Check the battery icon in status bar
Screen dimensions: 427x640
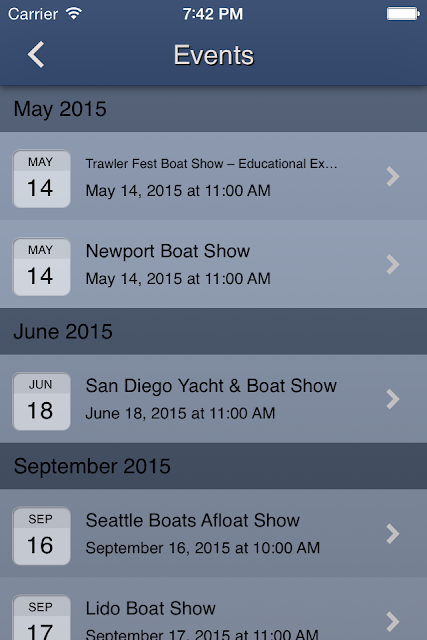point(403,14)
